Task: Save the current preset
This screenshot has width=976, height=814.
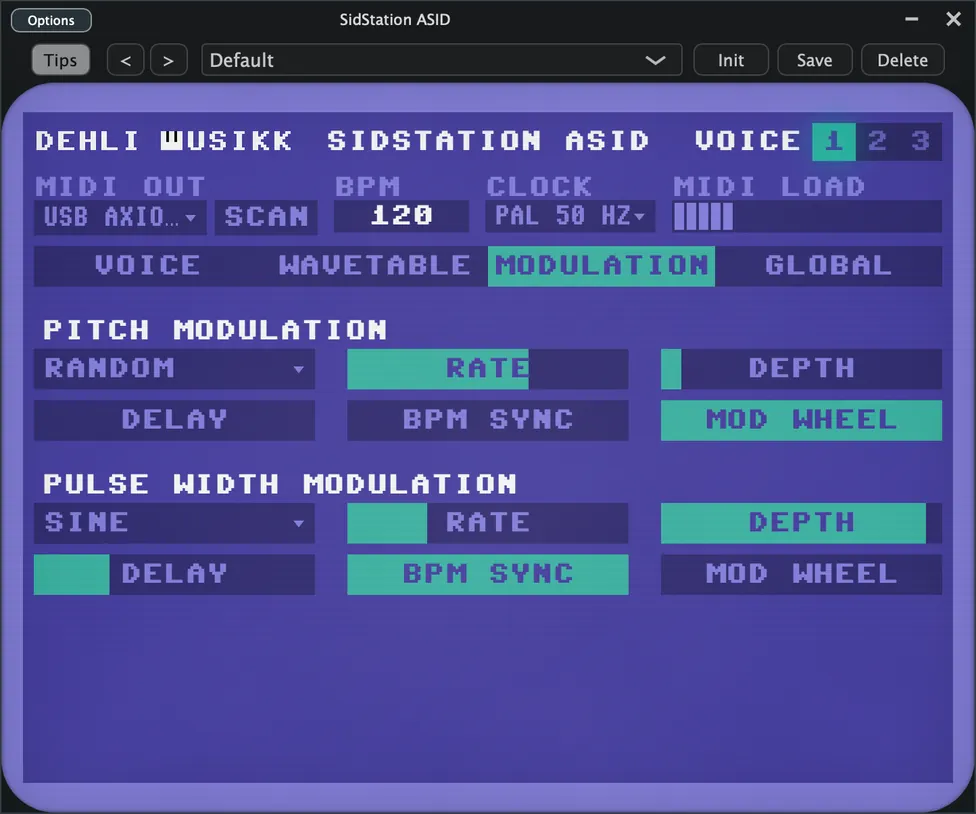Action: [x=814, y=60]
